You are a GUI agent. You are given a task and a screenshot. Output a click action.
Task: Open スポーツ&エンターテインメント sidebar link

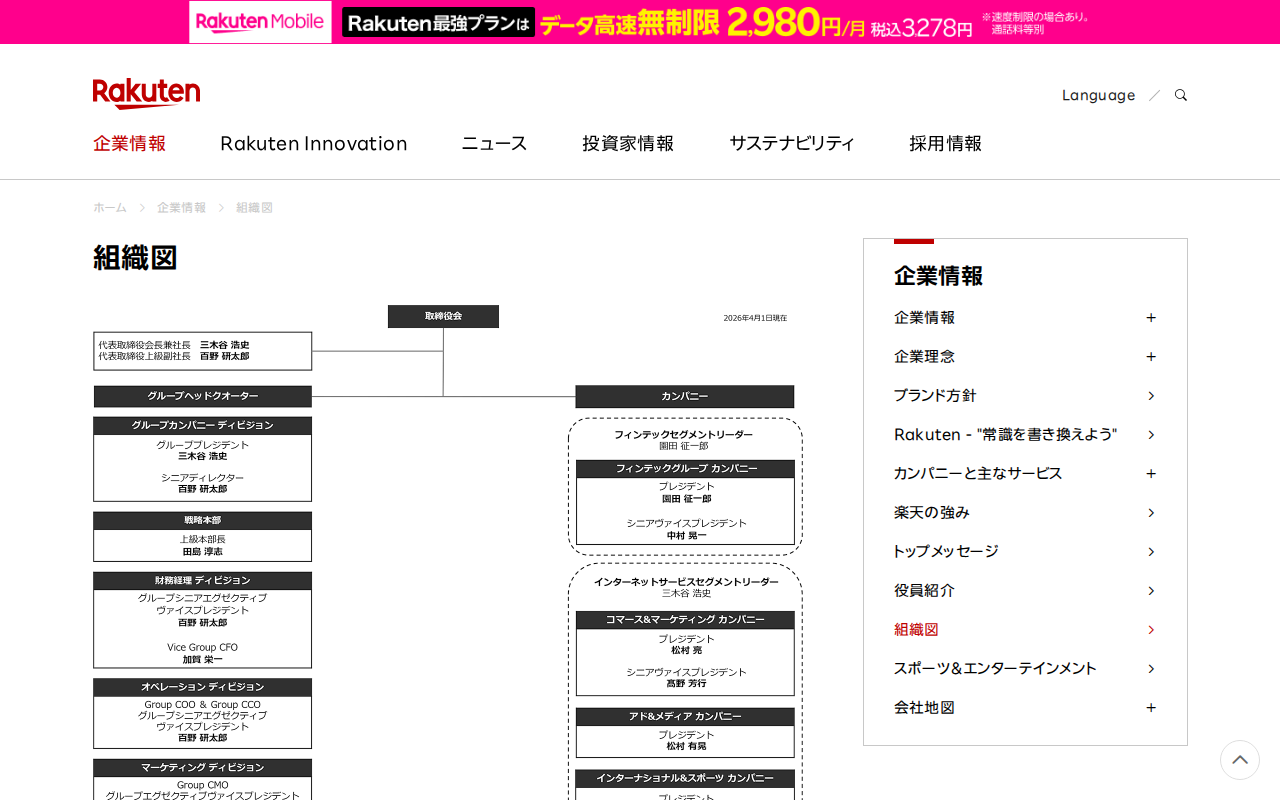[x=995, y=669]
